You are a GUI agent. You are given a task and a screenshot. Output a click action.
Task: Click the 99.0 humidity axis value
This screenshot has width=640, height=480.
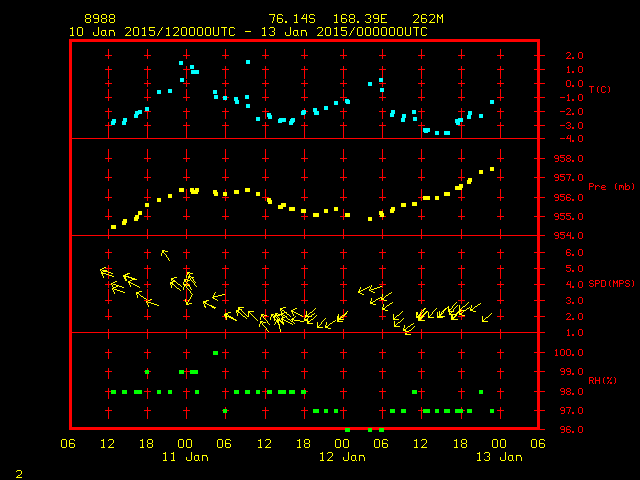tap(571, 372)
